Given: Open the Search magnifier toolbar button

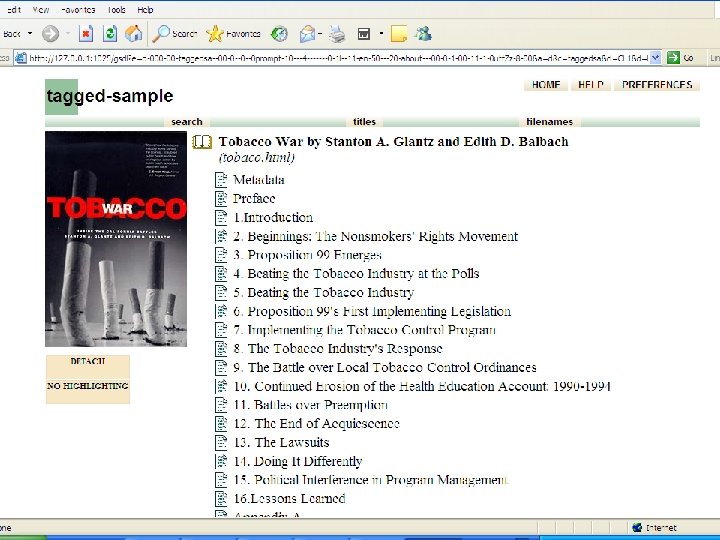Looking at the screenshot, I should pos(174,34).
